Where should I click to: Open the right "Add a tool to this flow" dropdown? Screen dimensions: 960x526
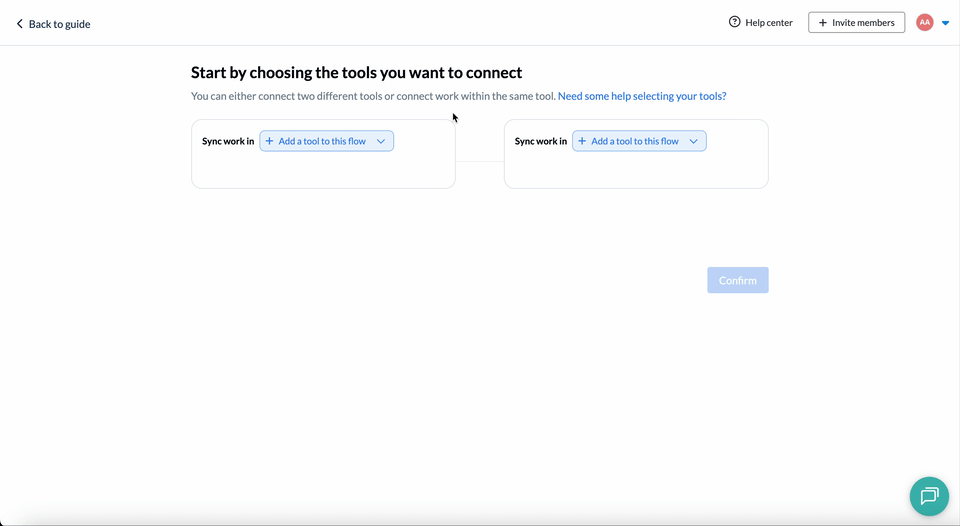(635, 141)
